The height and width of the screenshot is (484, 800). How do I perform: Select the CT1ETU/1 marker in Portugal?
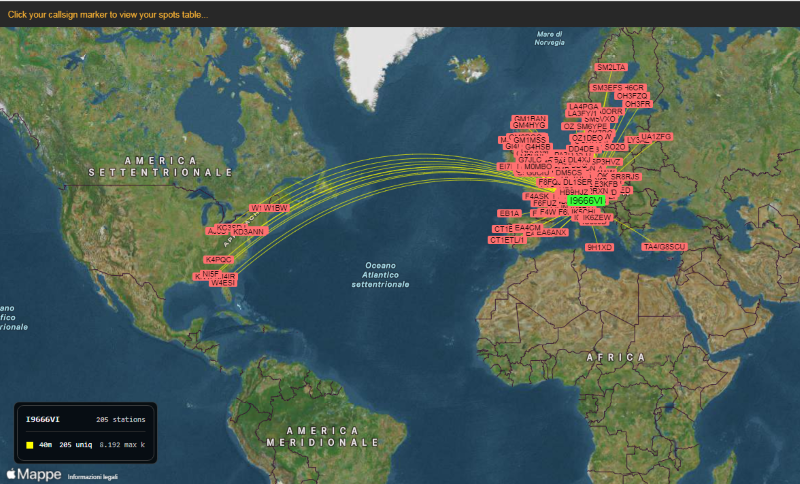pos(507,240)
